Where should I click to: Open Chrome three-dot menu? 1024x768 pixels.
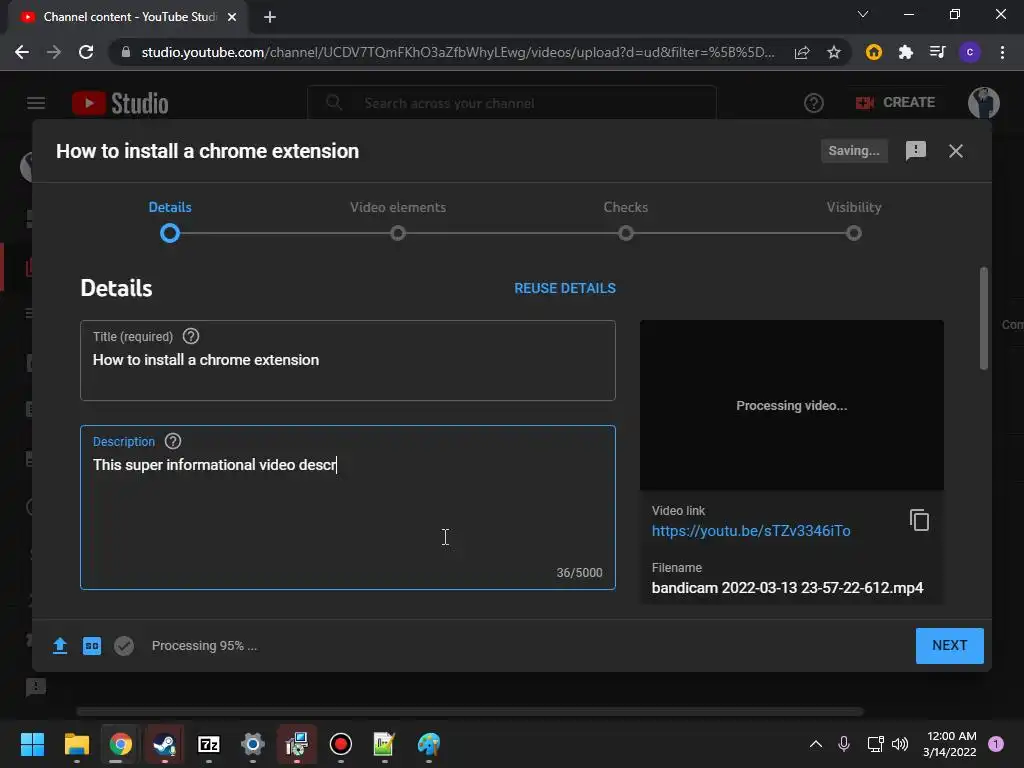pos(1002,52)
